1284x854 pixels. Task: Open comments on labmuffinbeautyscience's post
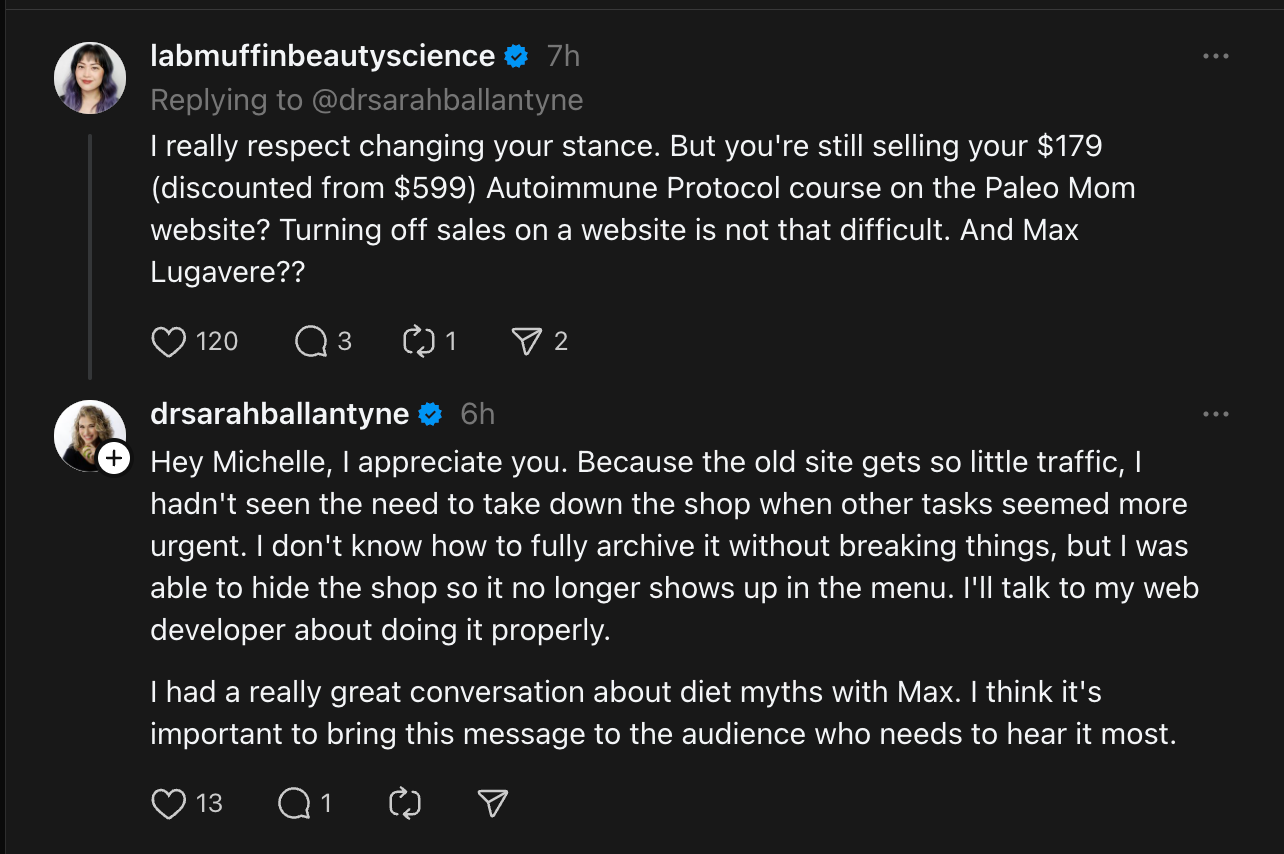click(x=311, y=342)
